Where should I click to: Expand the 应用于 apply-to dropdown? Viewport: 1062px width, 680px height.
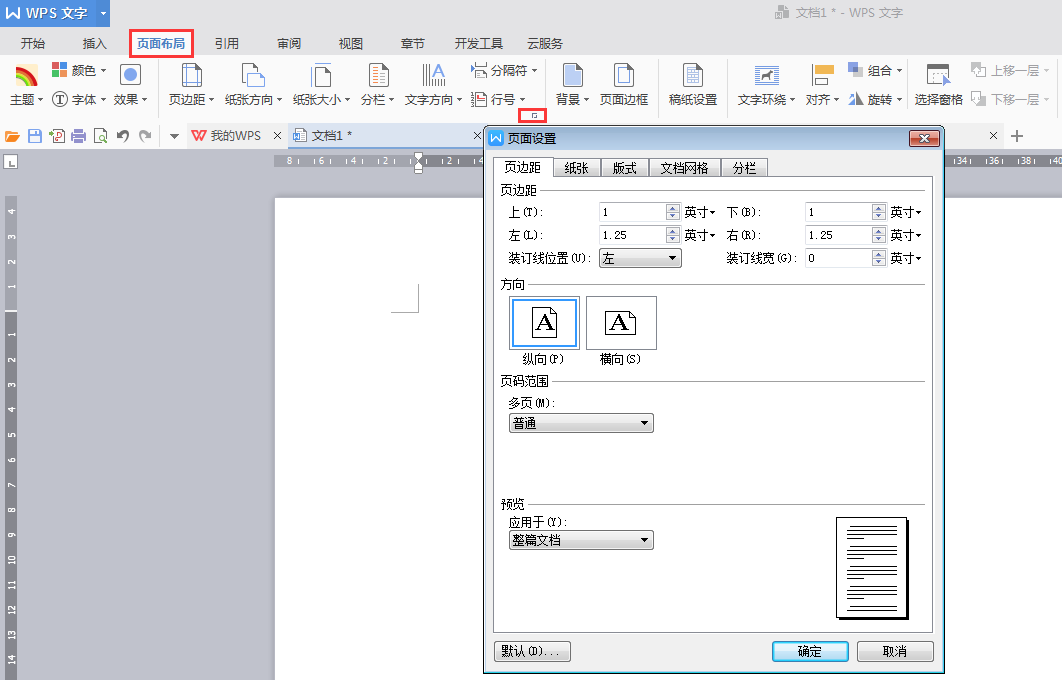[581, 541]
